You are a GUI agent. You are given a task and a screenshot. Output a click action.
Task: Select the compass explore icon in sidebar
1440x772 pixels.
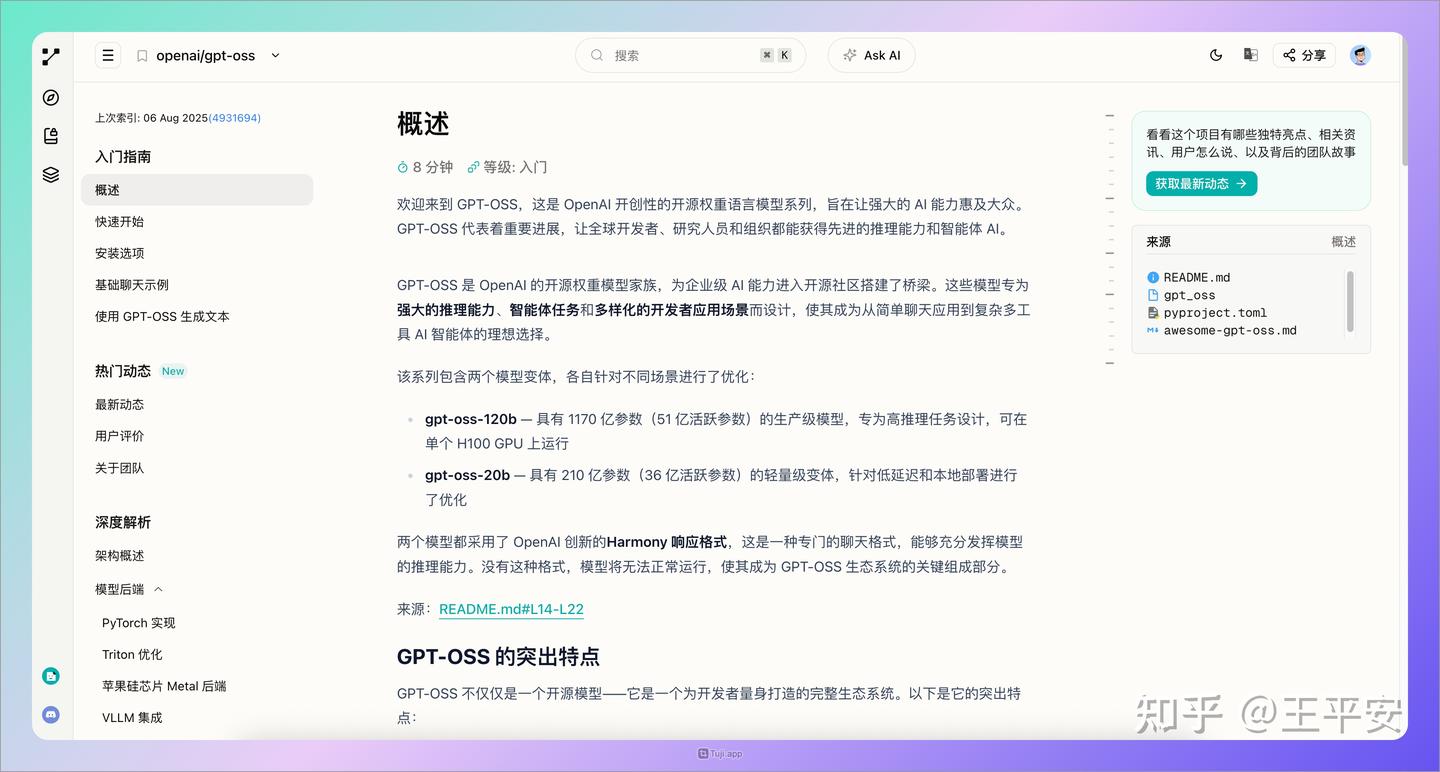[x=50, y=97]
